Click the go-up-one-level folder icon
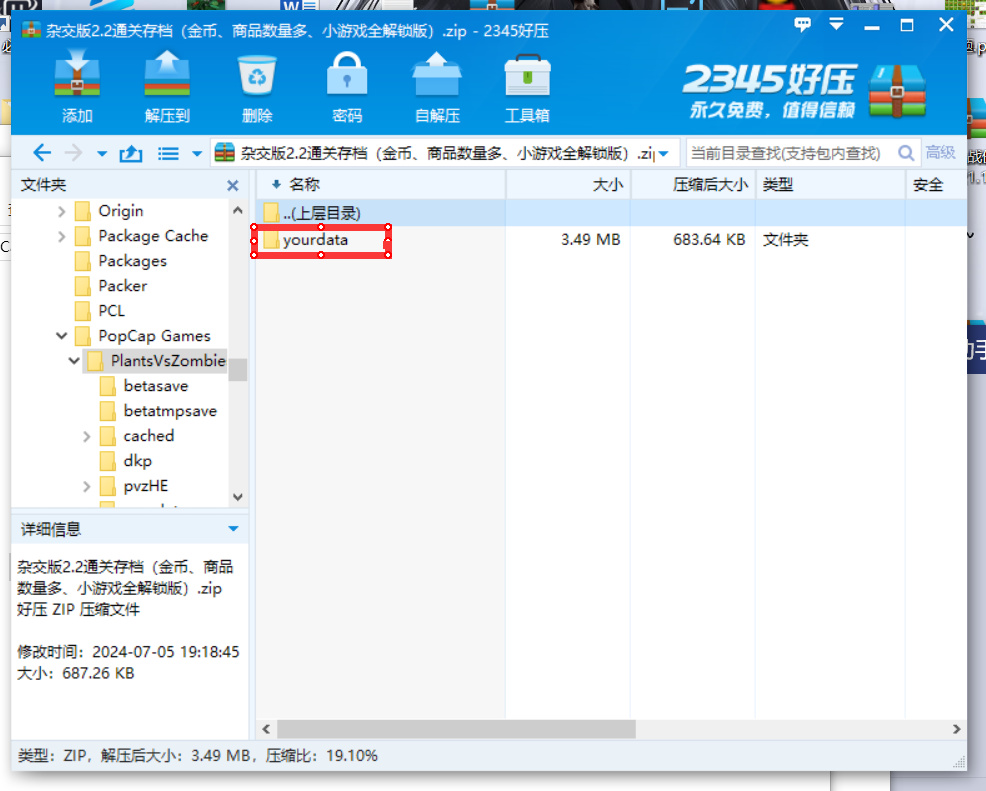The width and height of the screenshot is (986, 791). (131, 153)
